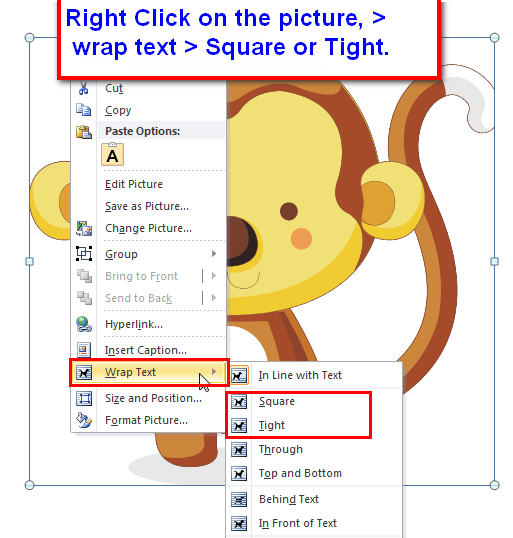The image size is (513, 538).
Task: Expand the Wrap Text submenu arrow
Action: [214, 372]
